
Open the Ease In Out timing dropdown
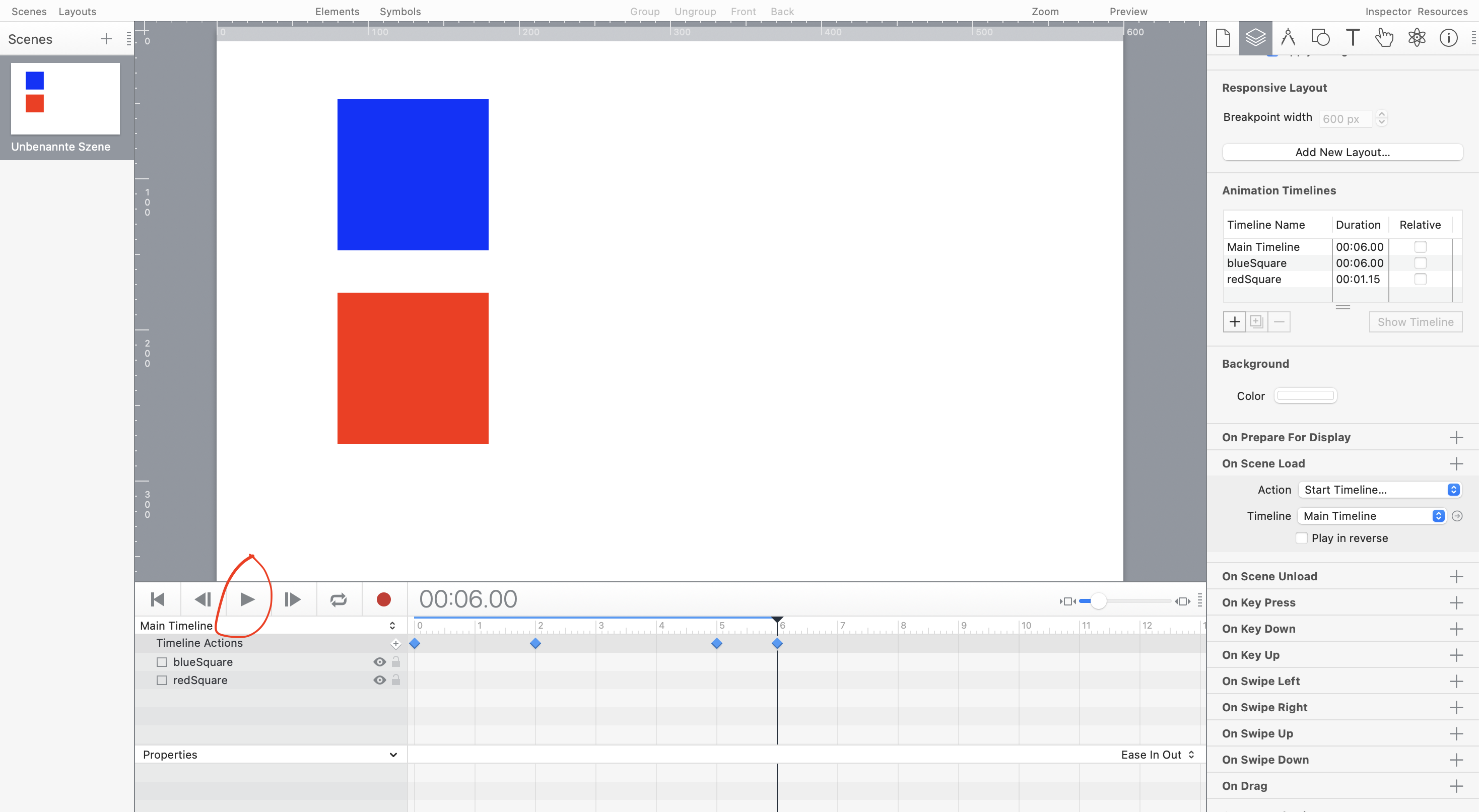coord(1158,755)
